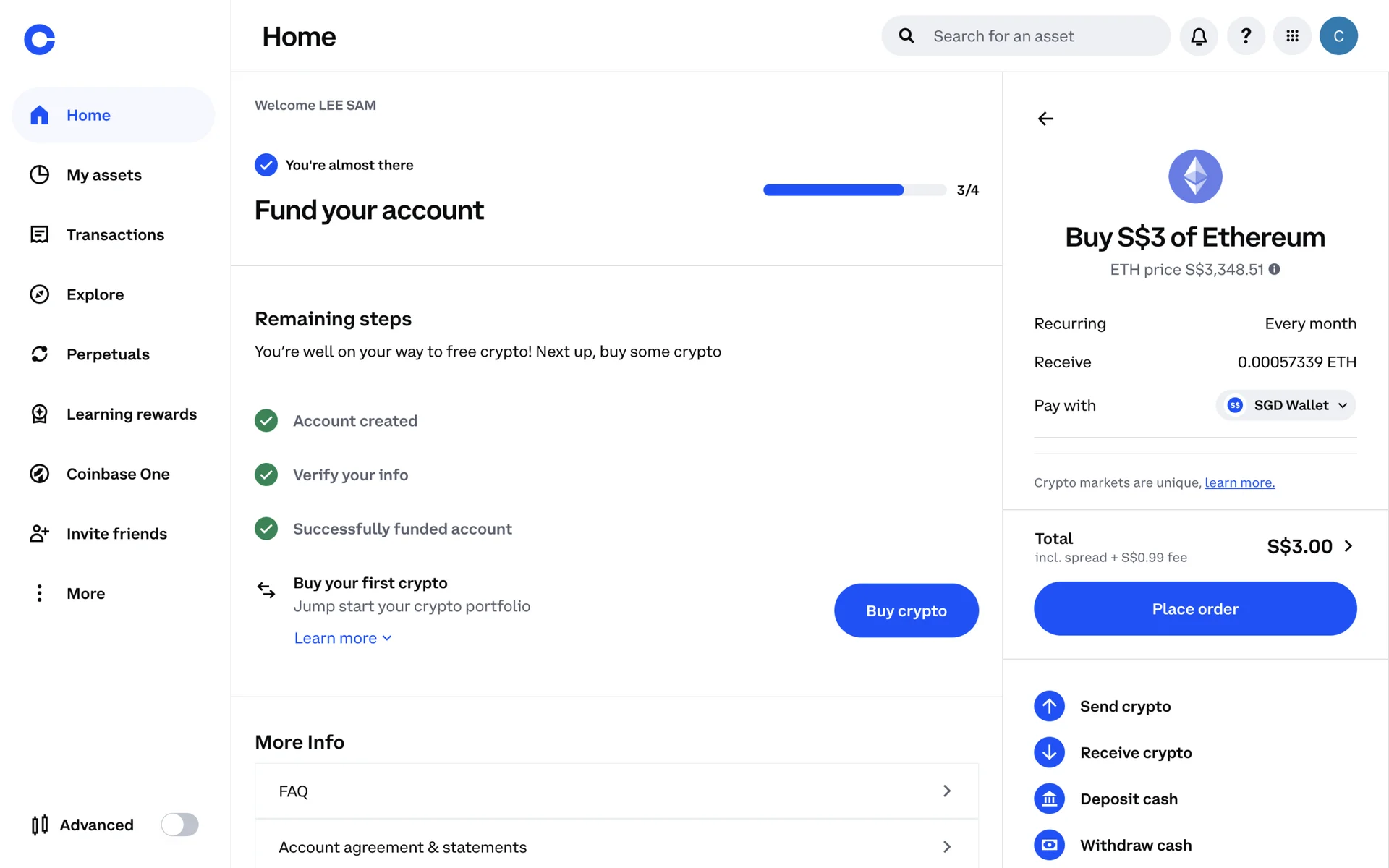
Task: Click the ETH price info icon
Action: tap(1275, 269)
